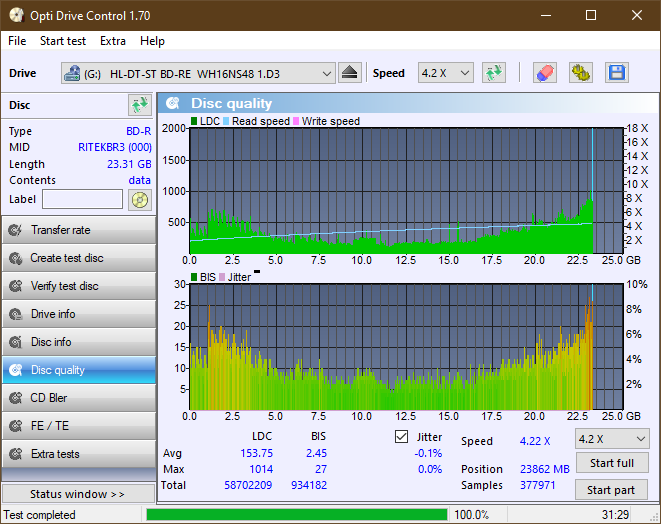Click the Drive info icon
661x524 pixels.
16,314
